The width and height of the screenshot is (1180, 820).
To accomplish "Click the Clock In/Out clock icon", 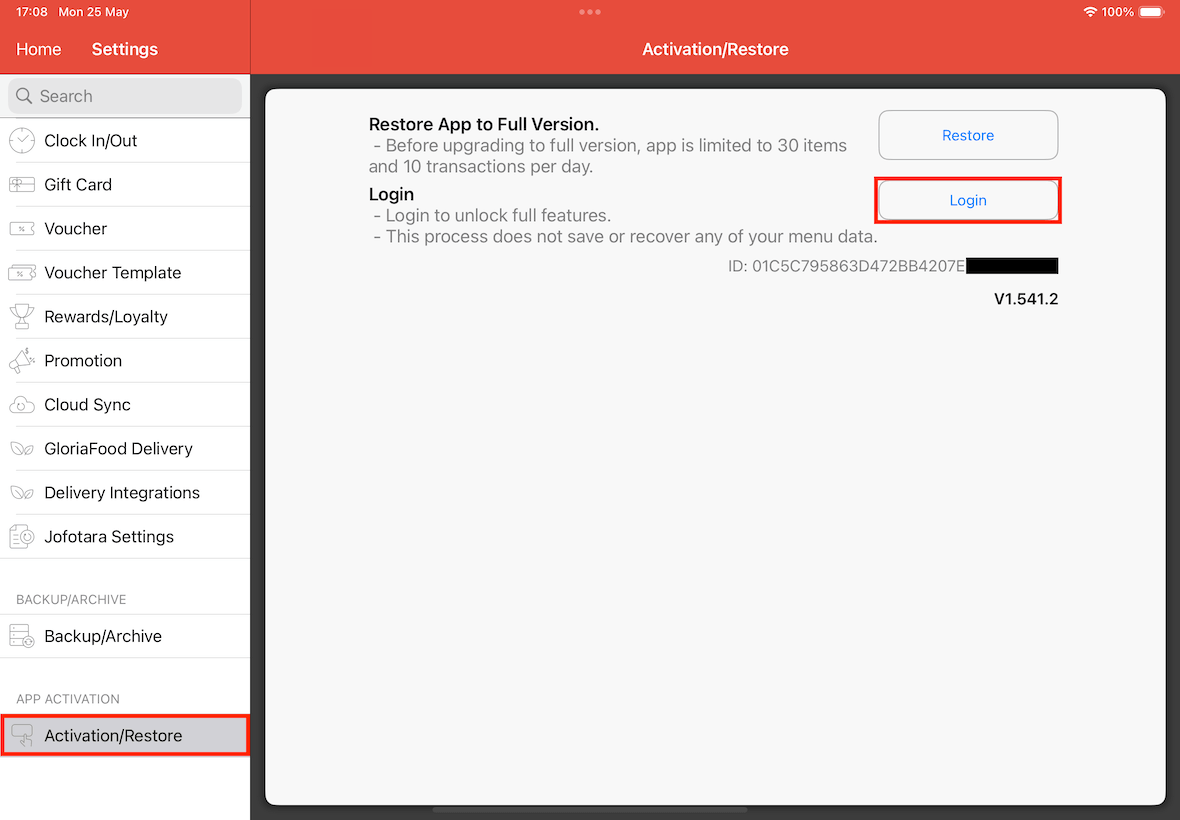I will (x=22, y=141).
